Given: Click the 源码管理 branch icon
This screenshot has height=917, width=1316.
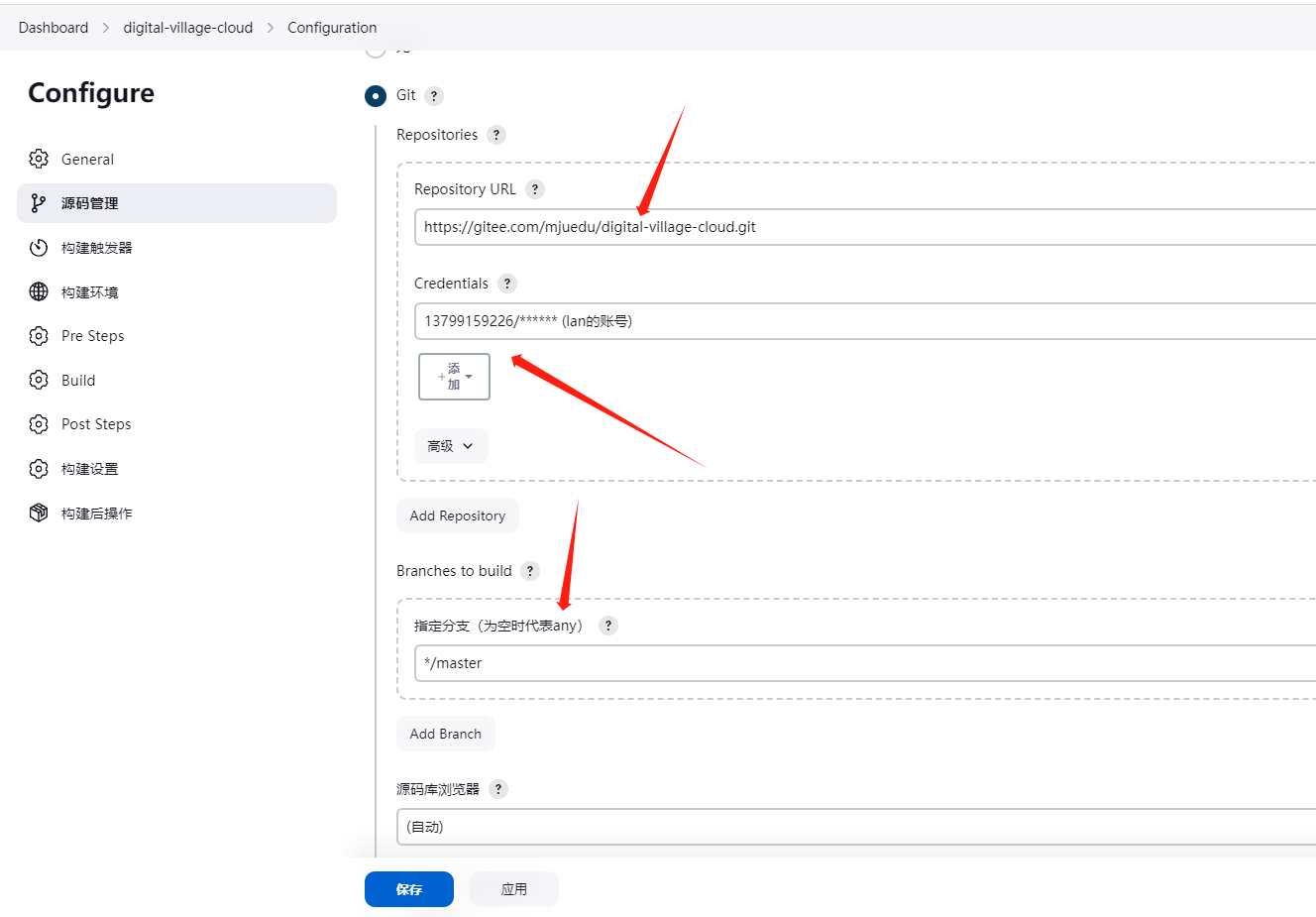Looking at the screenshot, I should tap(39, 203).
